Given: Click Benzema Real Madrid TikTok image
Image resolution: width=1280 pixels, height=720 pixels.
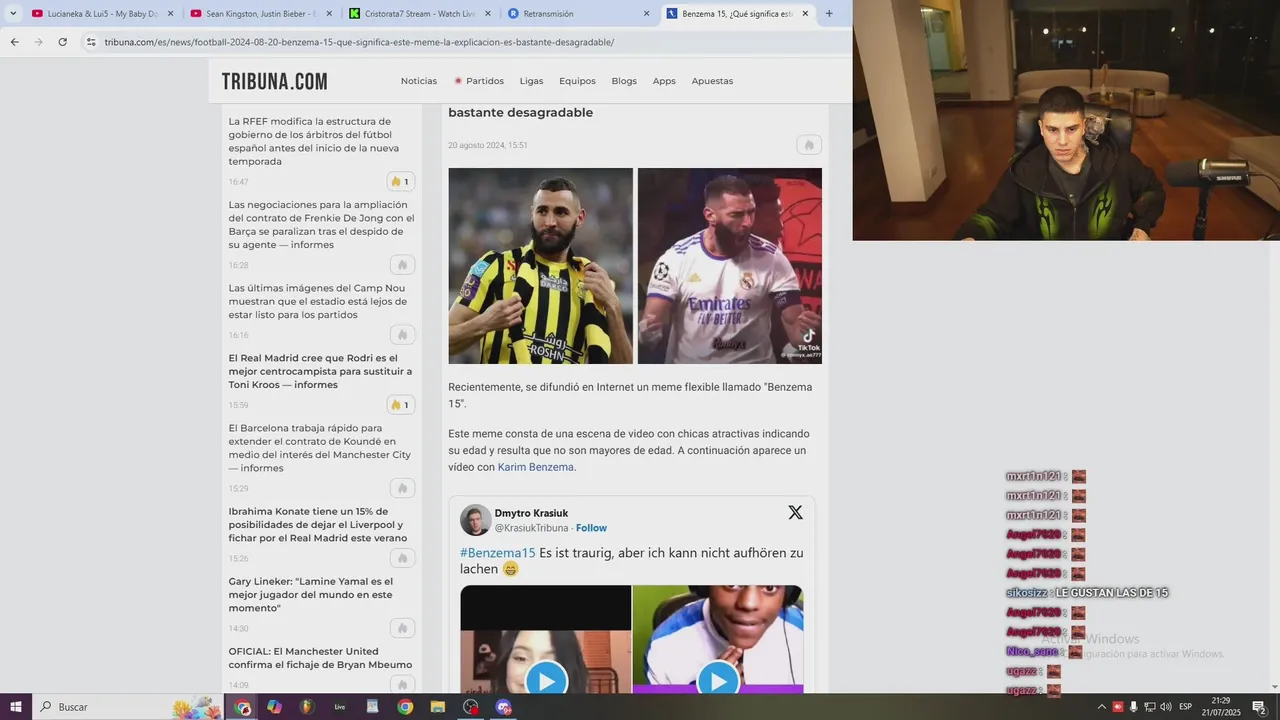Looking at the screenshot, I should tap(730, 266).
